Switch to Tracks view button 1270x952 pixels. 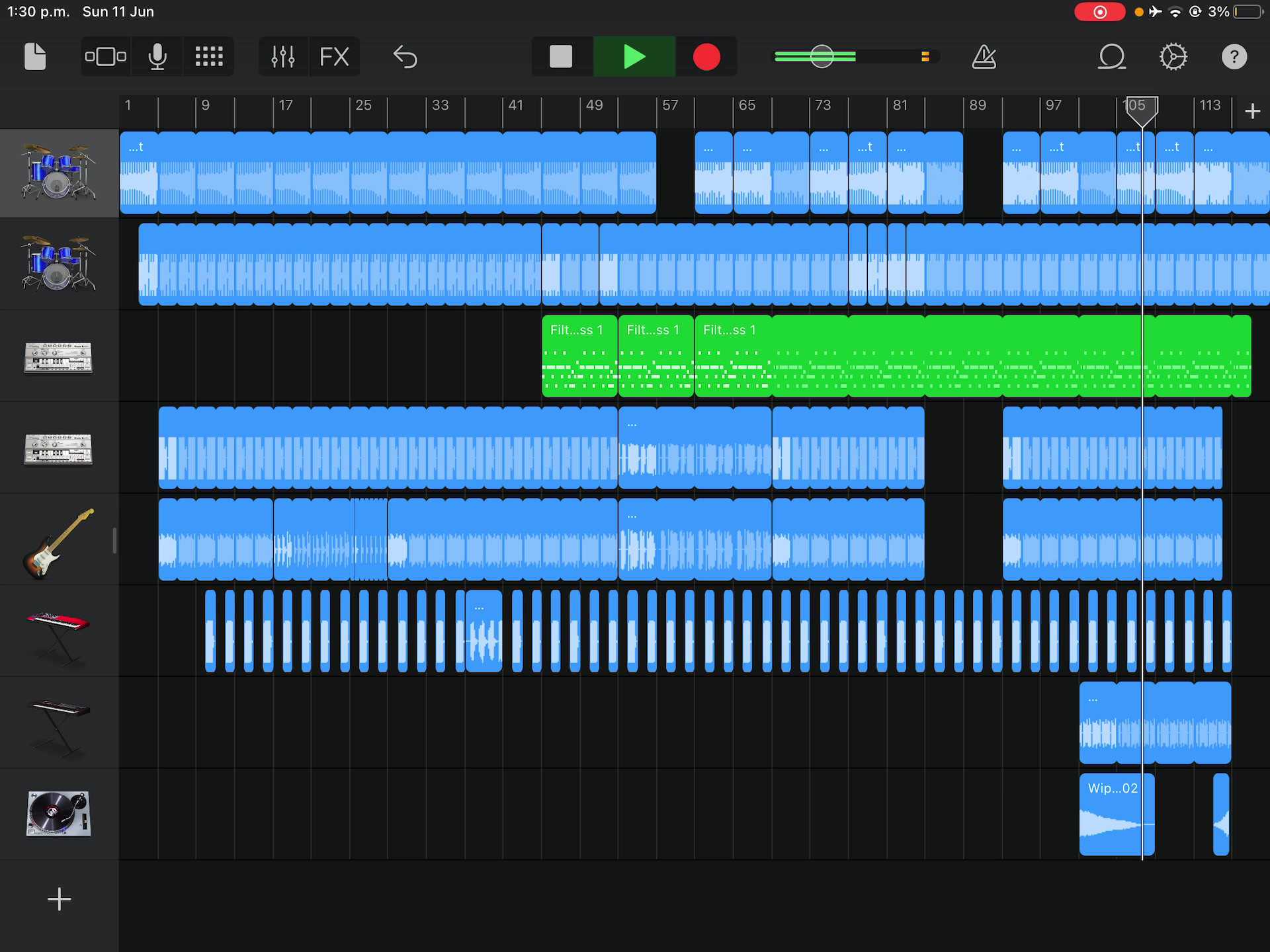106,57
